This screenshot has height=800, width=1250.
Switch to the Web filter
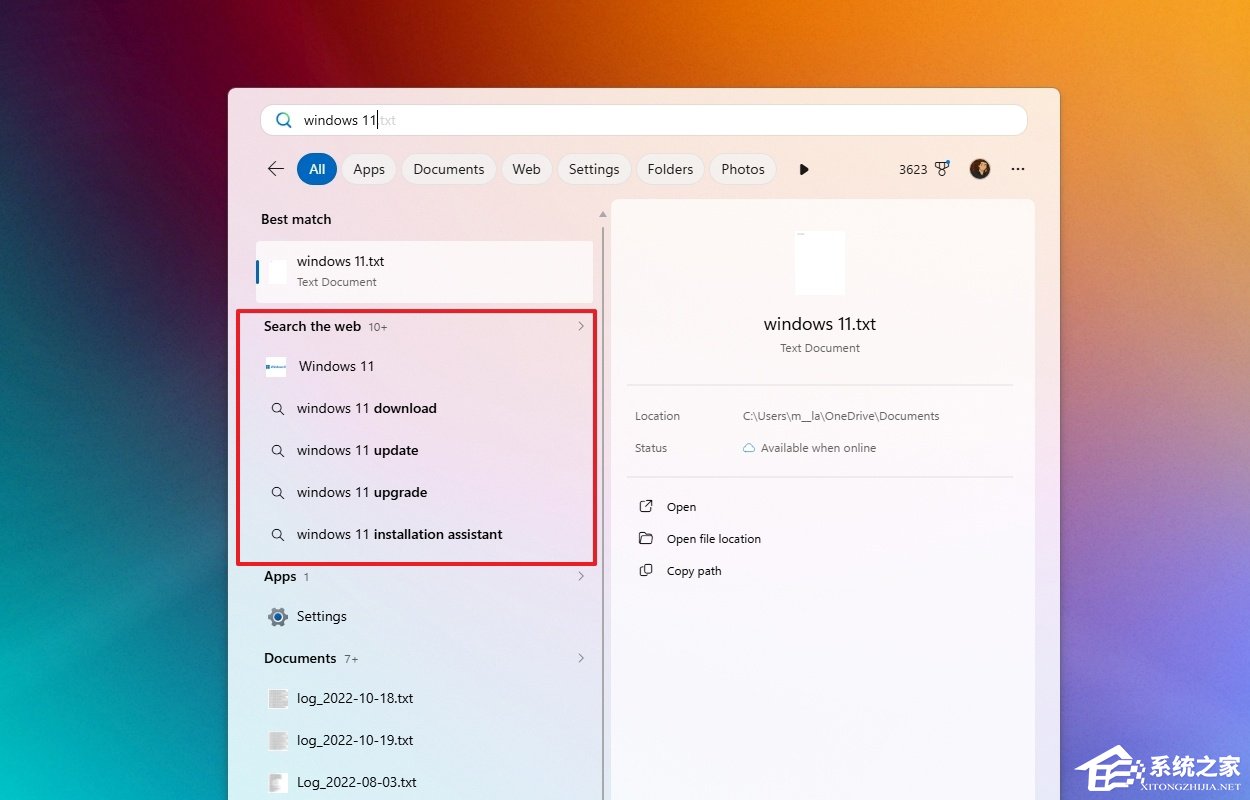(x=526, y=169)
